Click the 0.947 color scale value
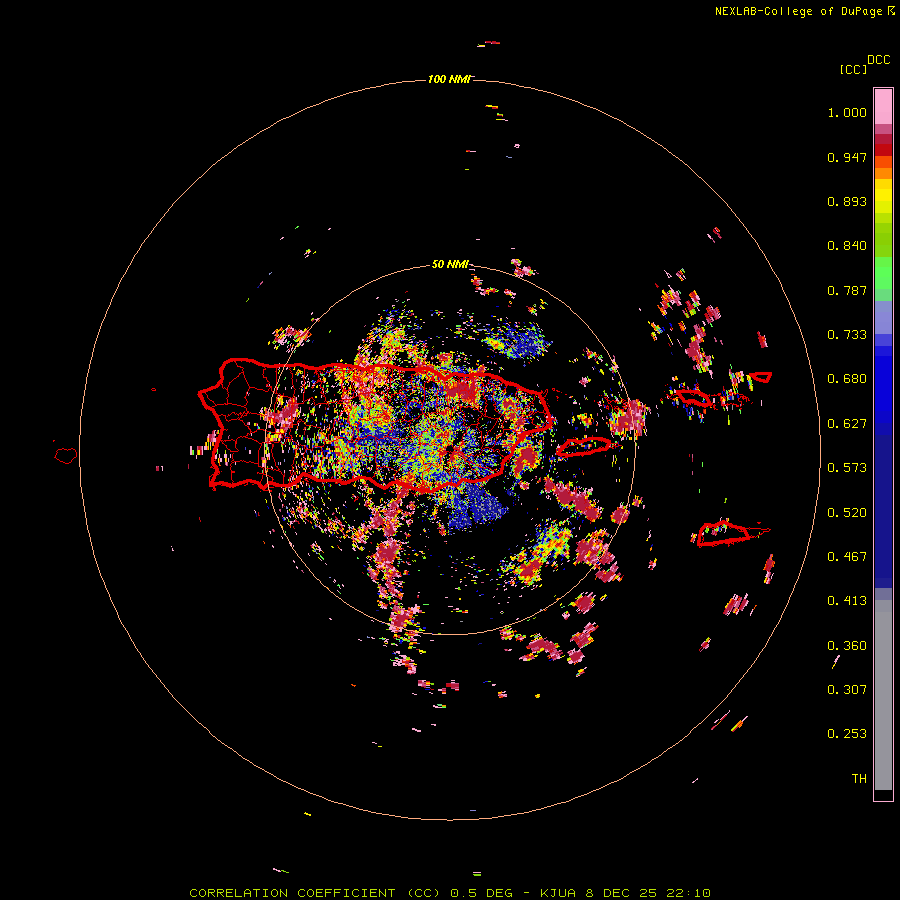 pyautogui.click(x=847, y=157)
